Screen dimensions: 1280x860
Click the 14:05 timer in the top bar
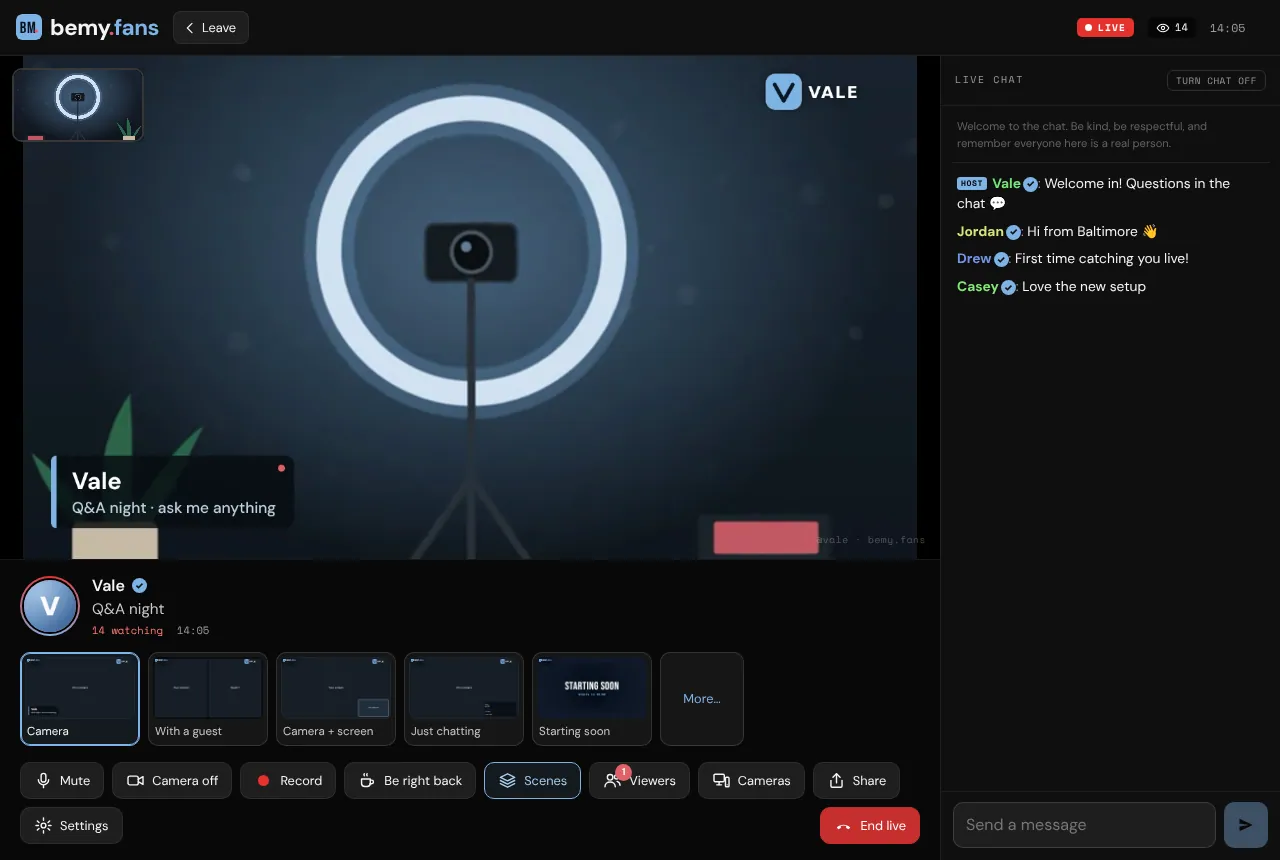point(1227,28)
